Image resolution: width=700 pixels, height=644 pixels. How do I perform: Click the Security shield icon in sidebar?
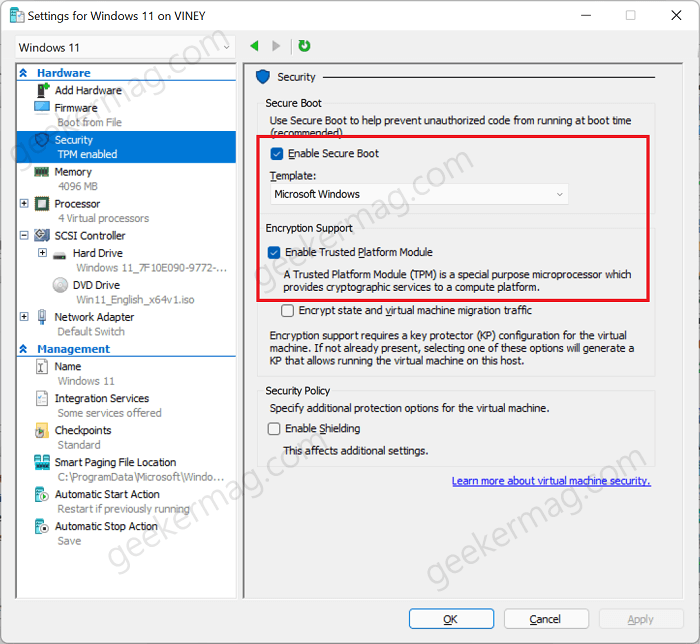tap(42, 140)
